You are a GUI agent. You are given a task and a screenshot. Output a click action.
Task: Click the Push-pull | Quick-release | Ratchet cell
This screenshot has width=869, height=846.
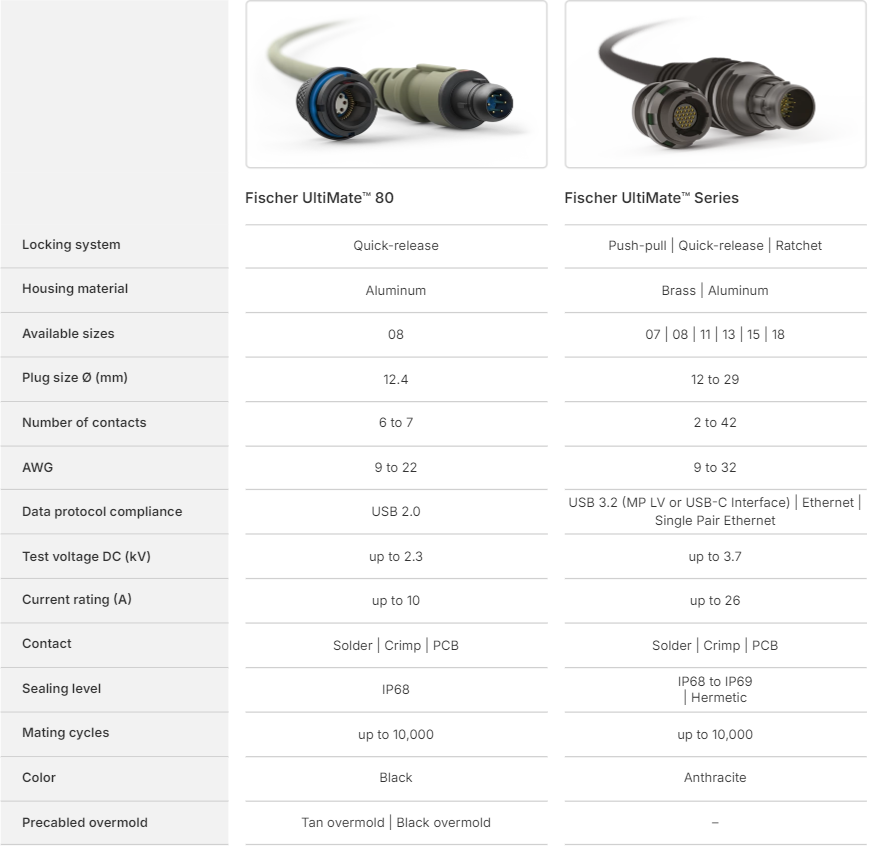coord(715,246)
